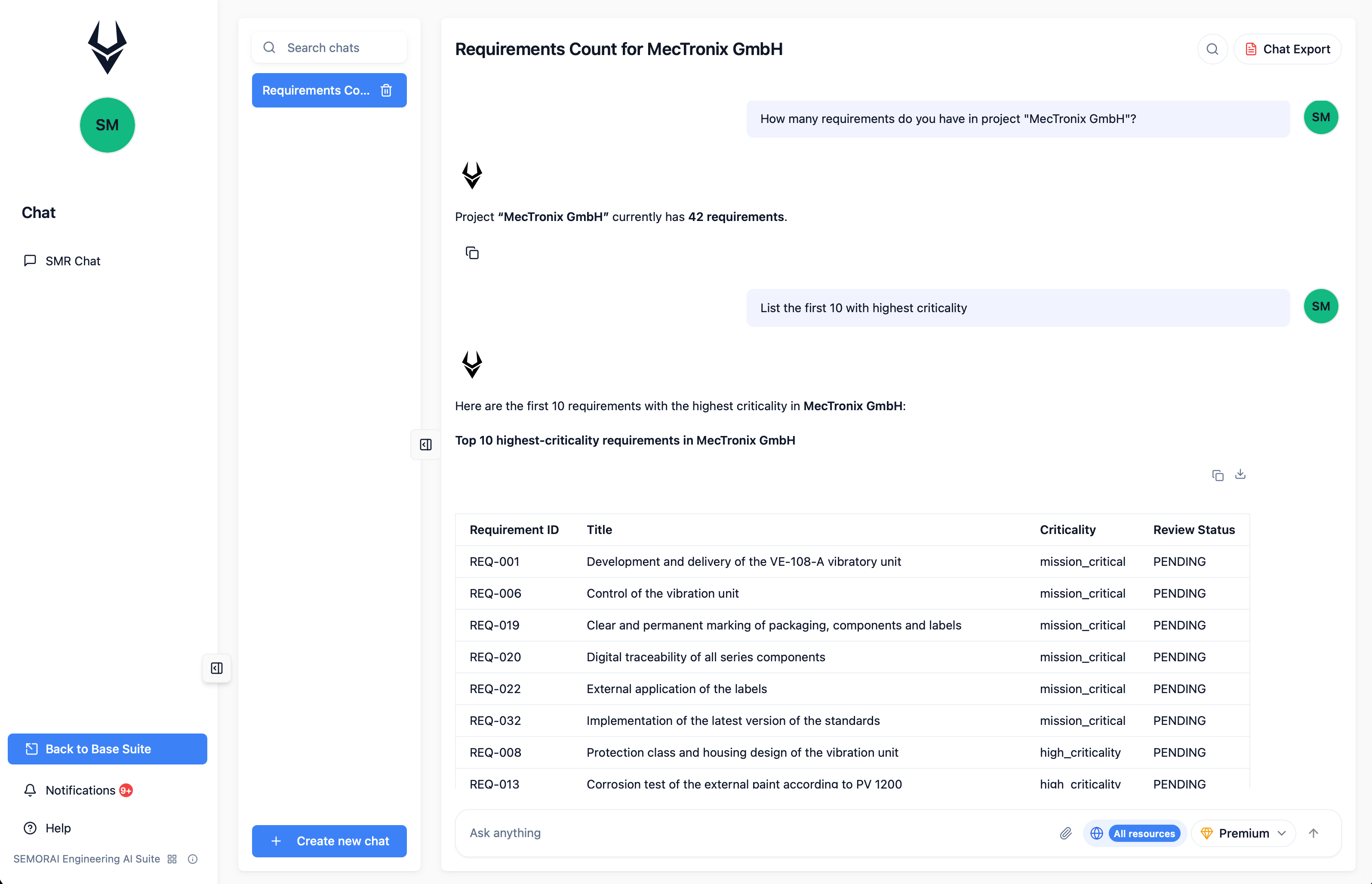Open the Premium model dropdown
1372x884 pixels.
coord(1243,833)
